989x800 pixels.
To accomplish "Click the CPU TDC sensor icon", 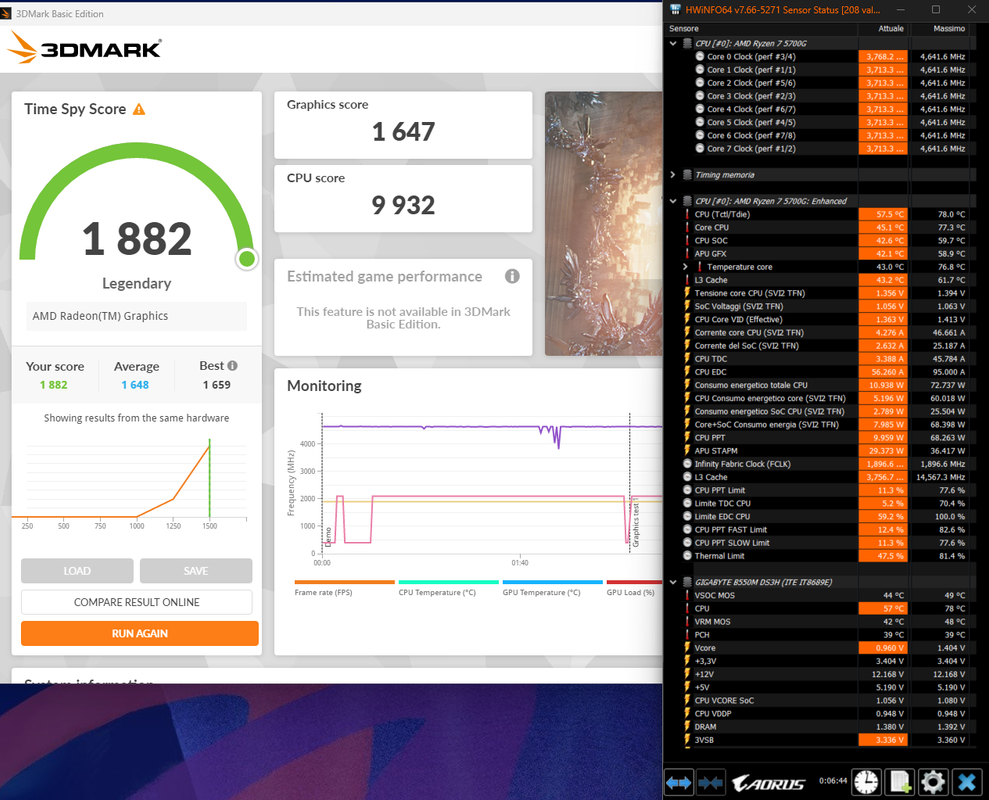I will pyautogui.click(x=688, y=358).
